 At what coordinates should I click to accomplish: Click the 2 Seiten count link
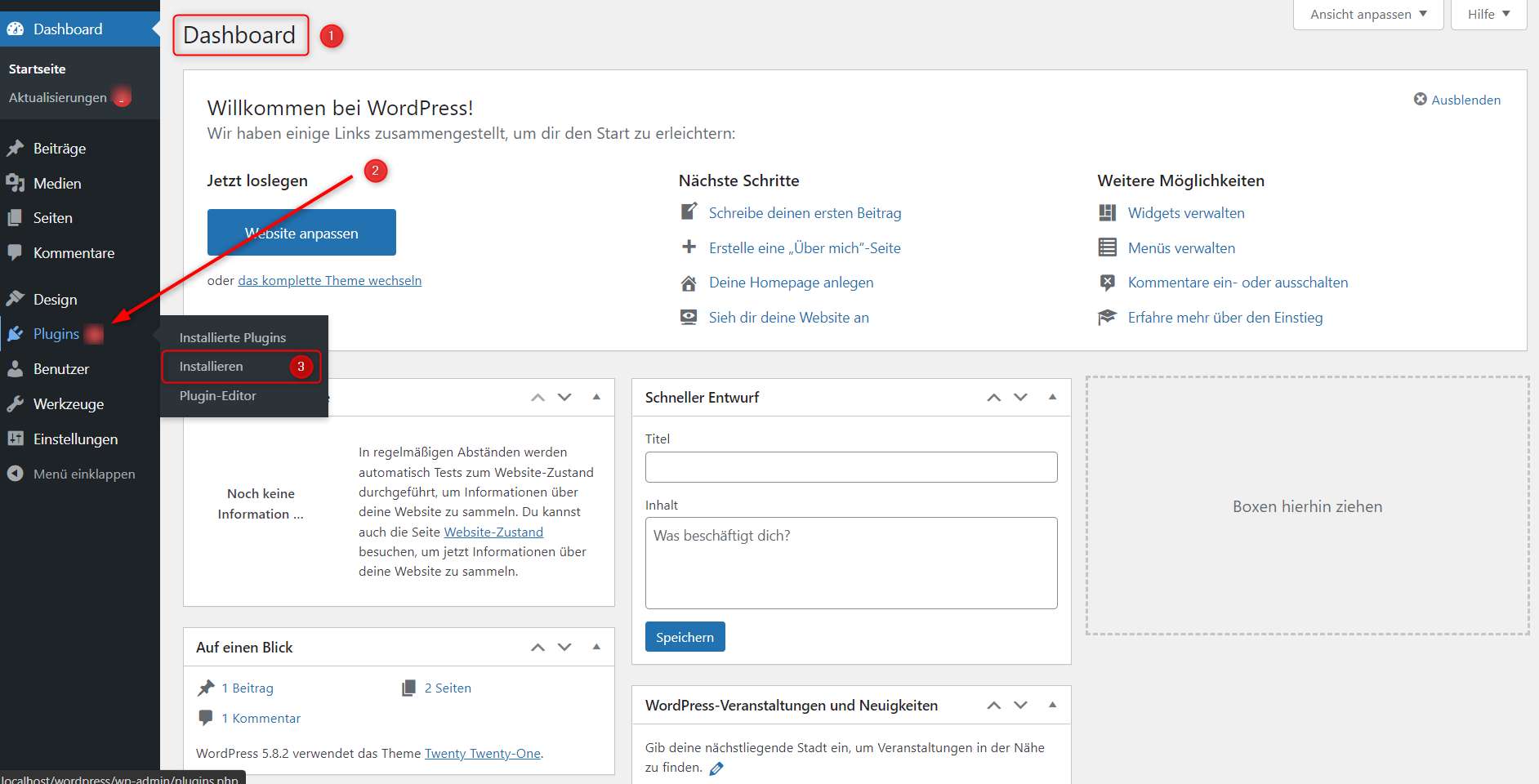click(448, 688)
